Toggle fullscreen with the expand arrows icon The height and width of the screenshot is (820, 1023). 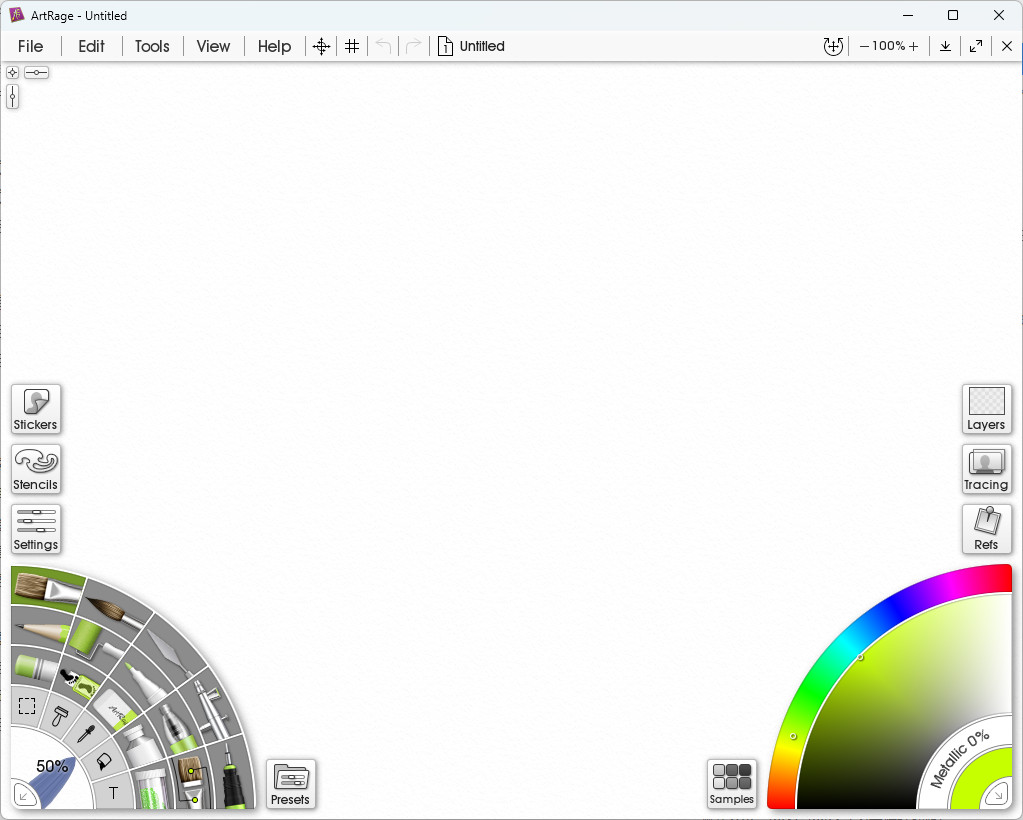tap(976, 46)
